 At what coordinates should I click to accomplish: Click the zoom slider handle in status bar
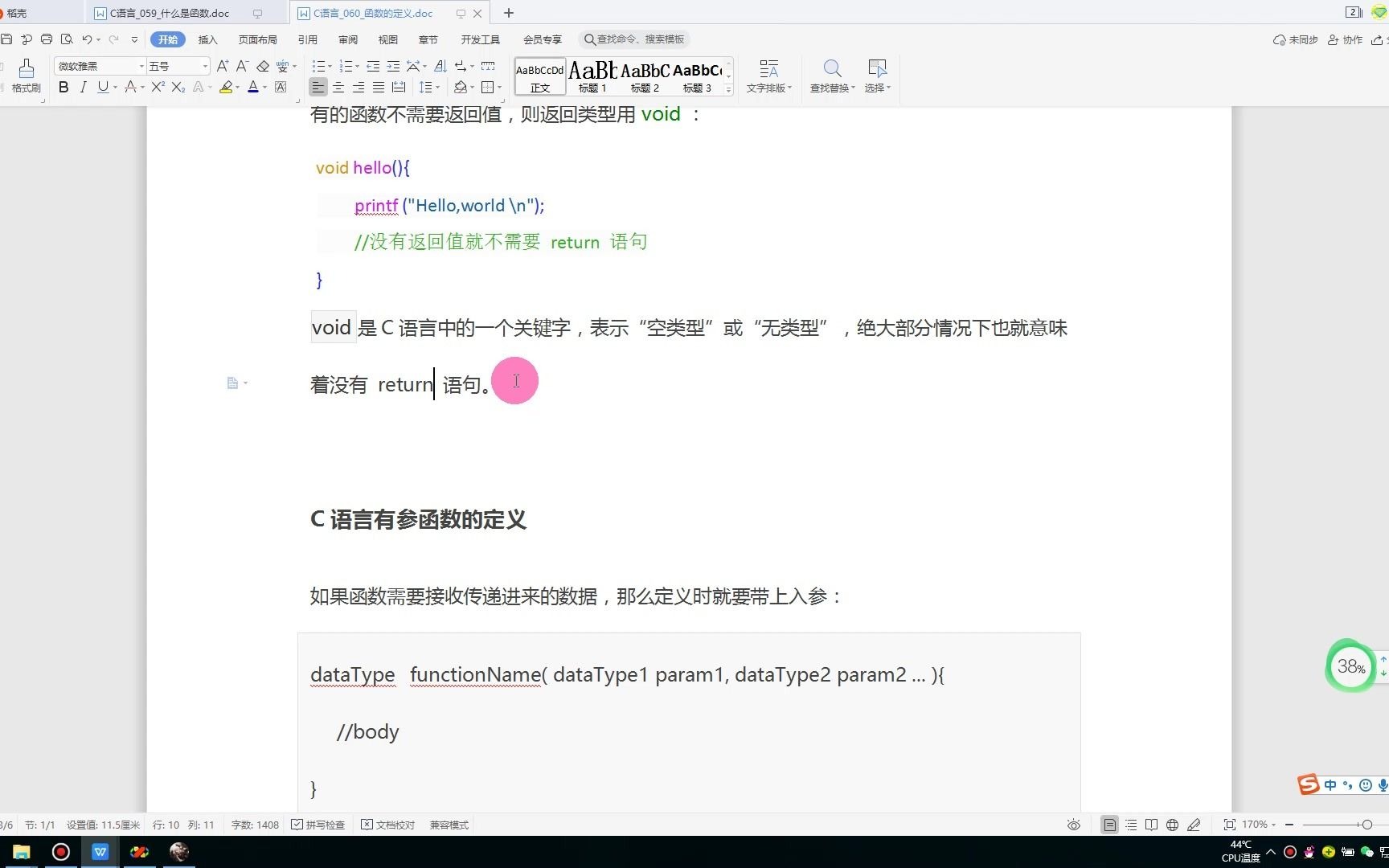click(1366, 825)
